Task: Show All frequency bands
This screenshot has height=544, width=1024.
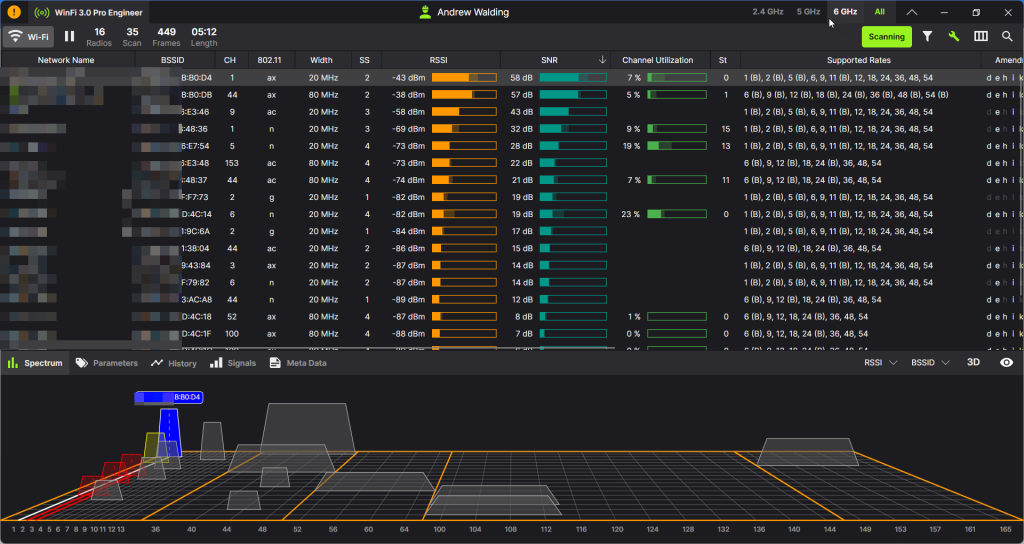Action: point(879,12)
